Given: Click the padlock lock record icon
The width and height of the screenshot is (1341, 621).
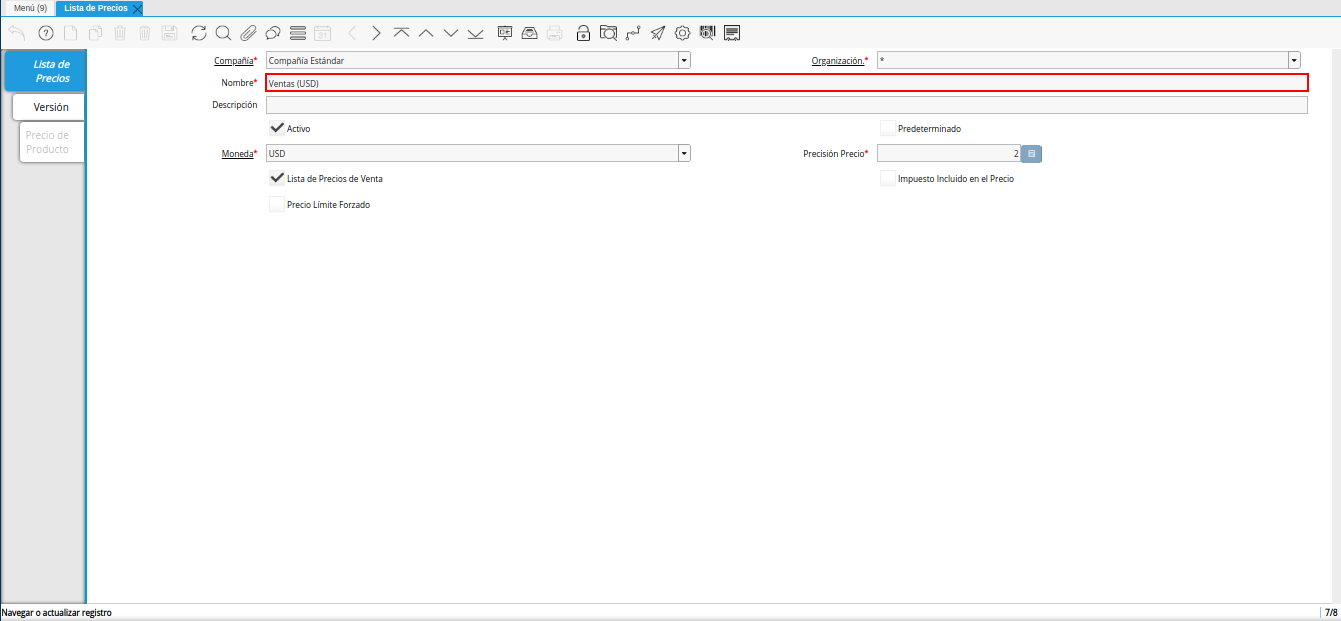Looking at the screenshot, I should [x=583, y=33].
